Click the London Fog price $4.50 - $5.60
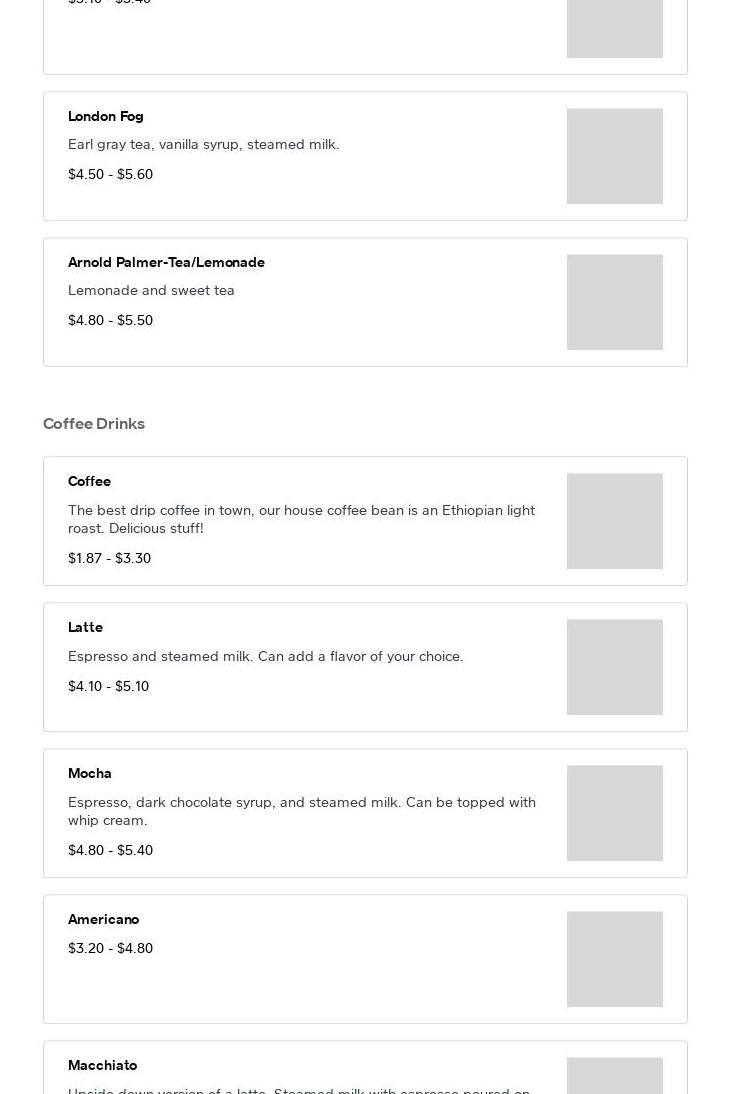730x1094 pixels. click(110, 174)
